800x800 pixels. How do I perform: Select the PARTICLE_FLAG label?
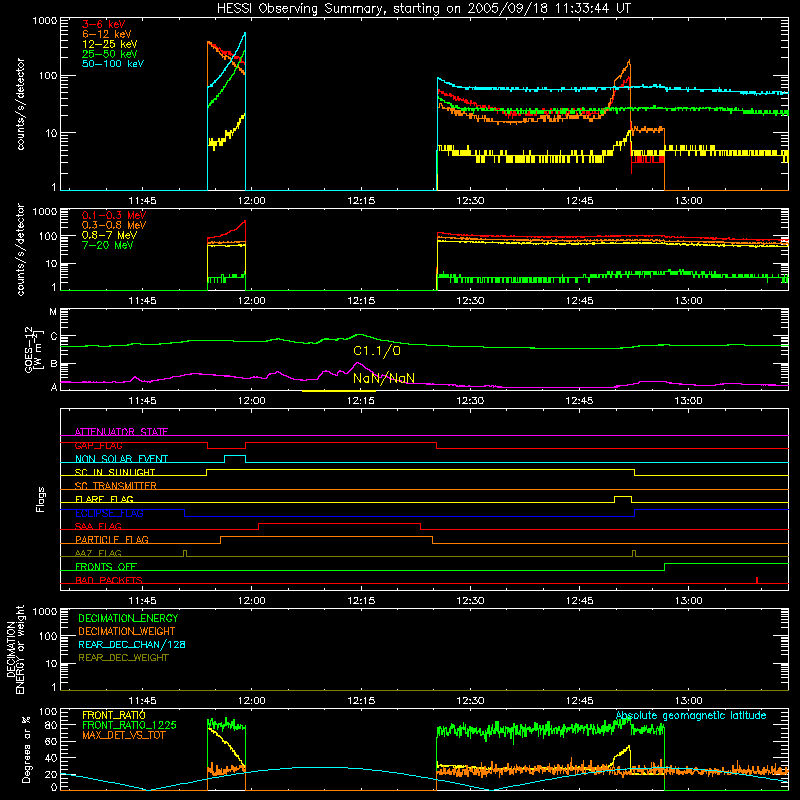112,539
